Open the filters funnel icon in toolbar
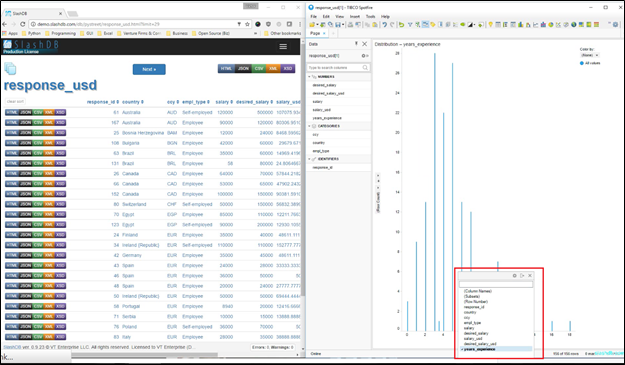 click(410, 25)
